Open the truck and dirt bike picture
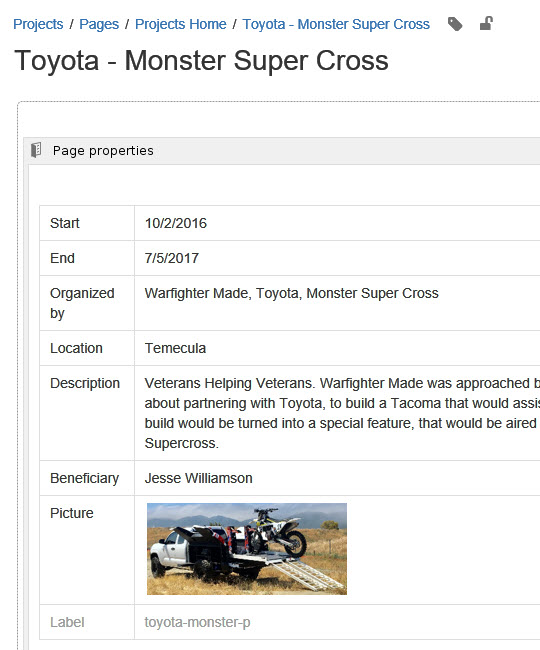The width and height of the screenshot is (540, 650). [x=247, y=549]
